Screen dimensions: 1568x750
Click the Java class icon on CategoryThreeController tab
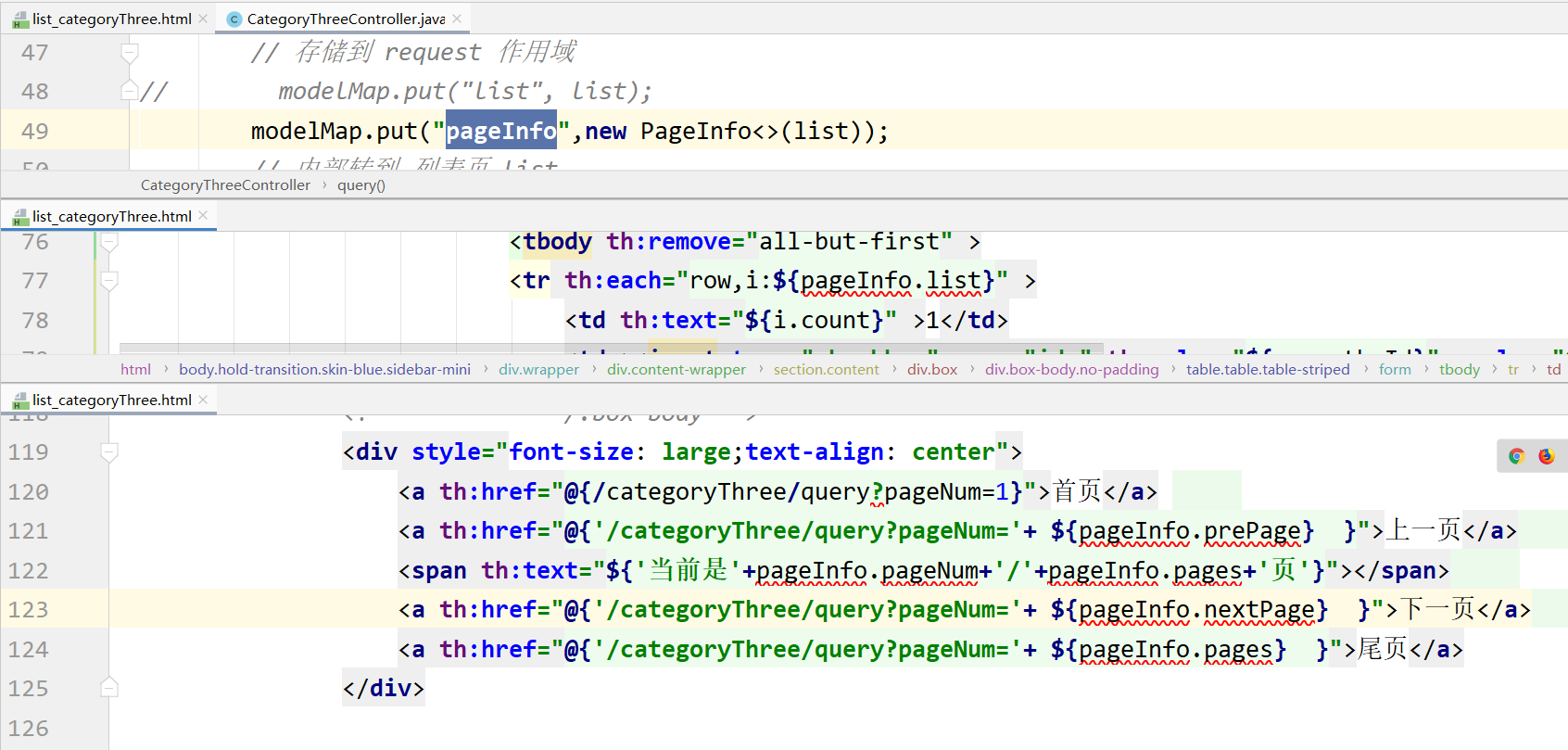click(234, 19)
